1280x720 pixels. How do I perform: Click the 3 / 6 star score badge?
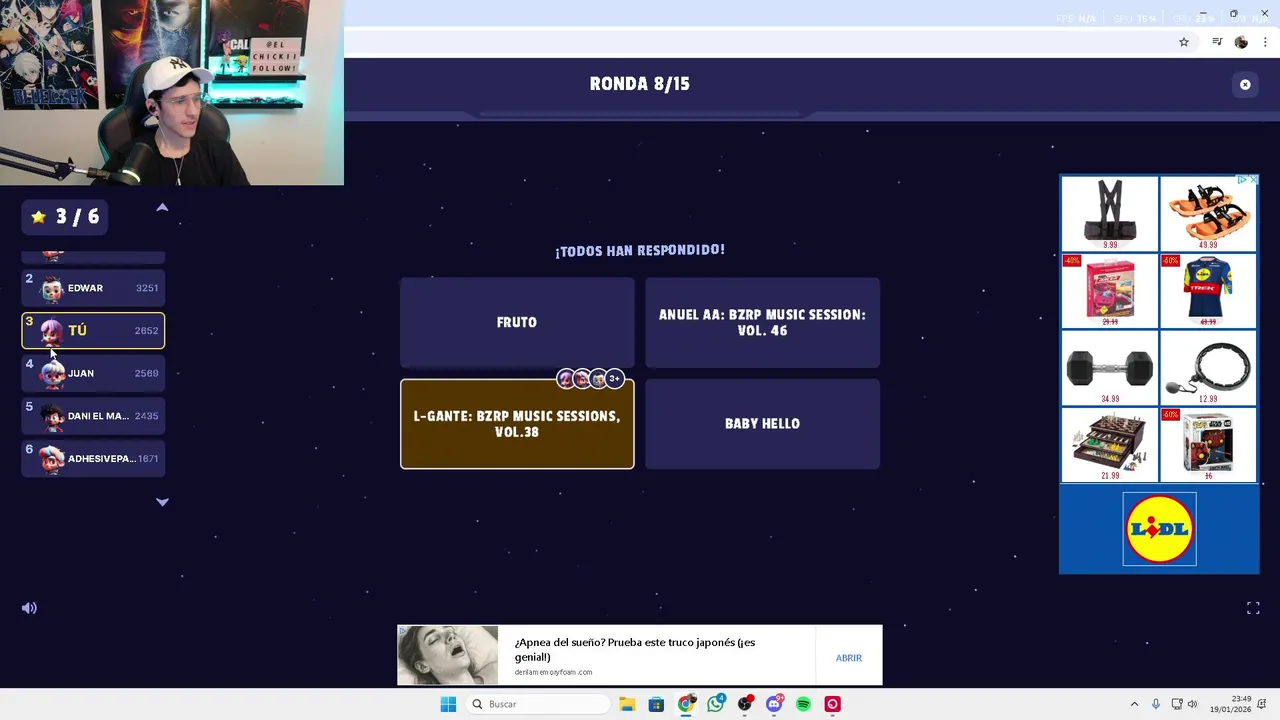(65, 217)
